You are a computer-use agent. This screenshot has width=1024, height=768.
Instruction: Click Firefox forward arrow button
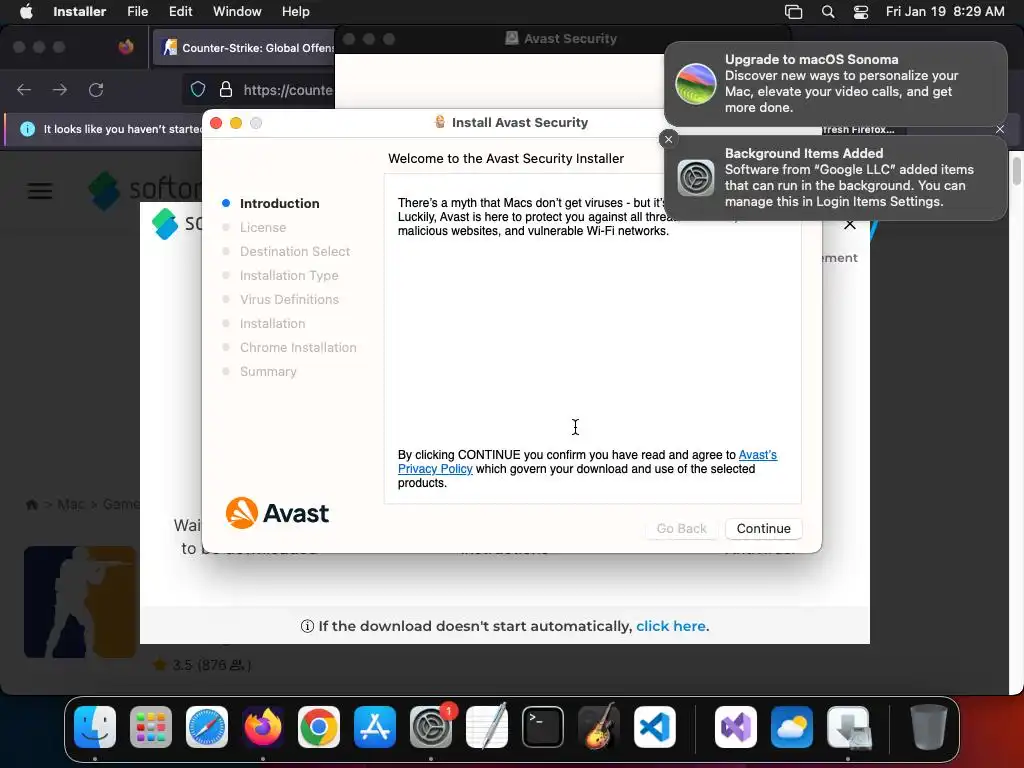60,89
